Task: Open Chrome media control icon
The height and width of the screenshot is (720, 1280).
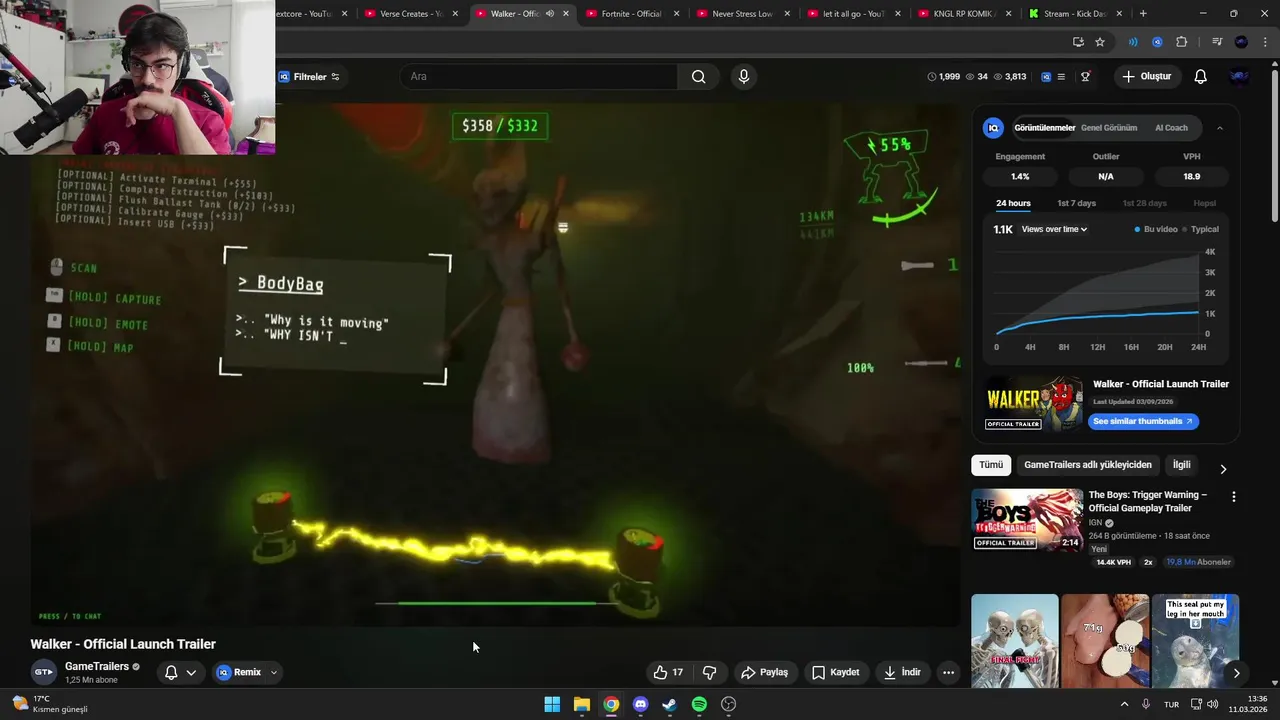Action: [1217, 42]
